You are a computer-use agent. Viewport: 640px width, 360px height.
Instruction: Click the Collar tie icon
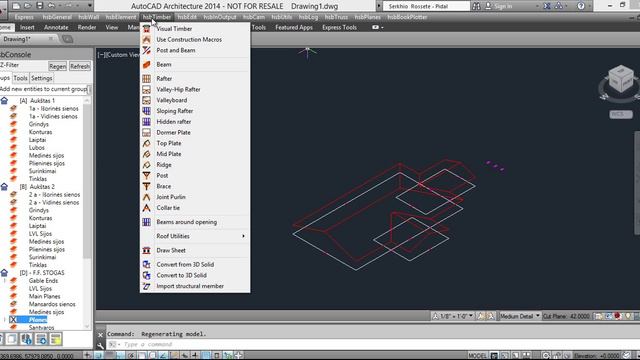click(x=147, y=208)
